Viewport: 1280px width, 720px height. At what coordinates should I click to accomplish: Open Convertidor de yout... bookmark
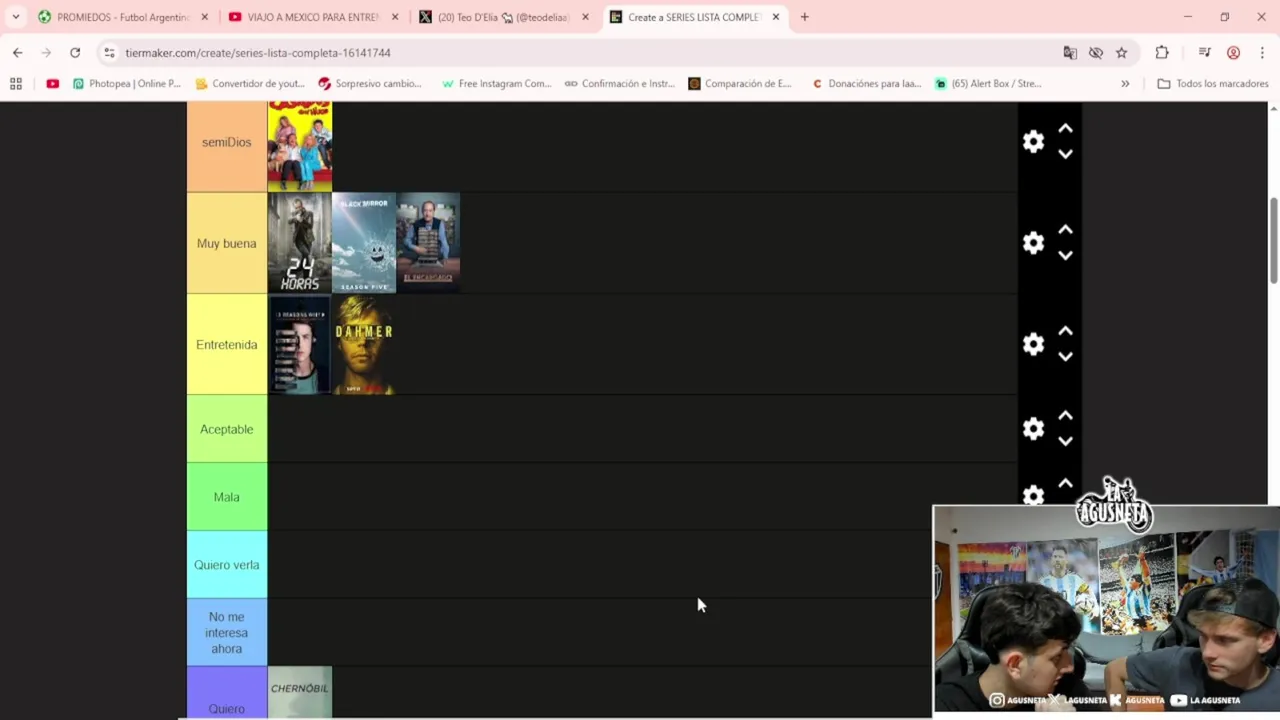click(x=250, y=84)
